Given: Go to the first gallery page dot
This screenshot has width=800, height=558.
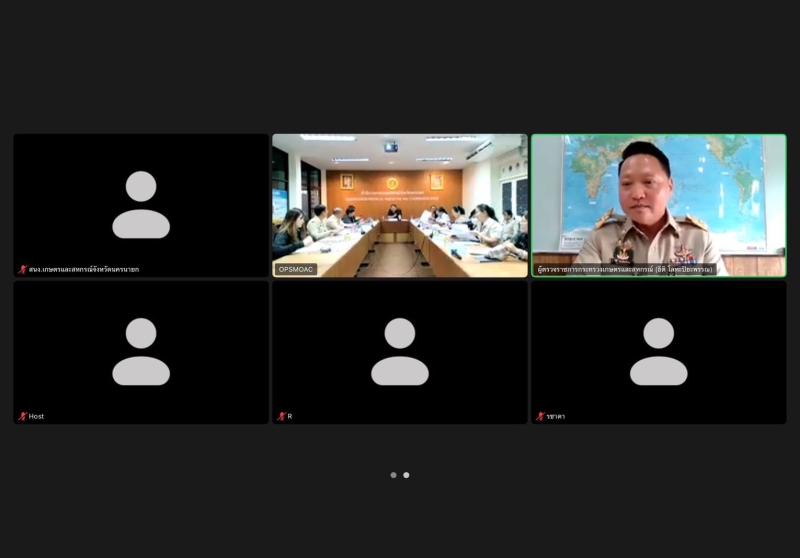Looking at the screenshot, I should pyautogui.click(x=393, y=475).
